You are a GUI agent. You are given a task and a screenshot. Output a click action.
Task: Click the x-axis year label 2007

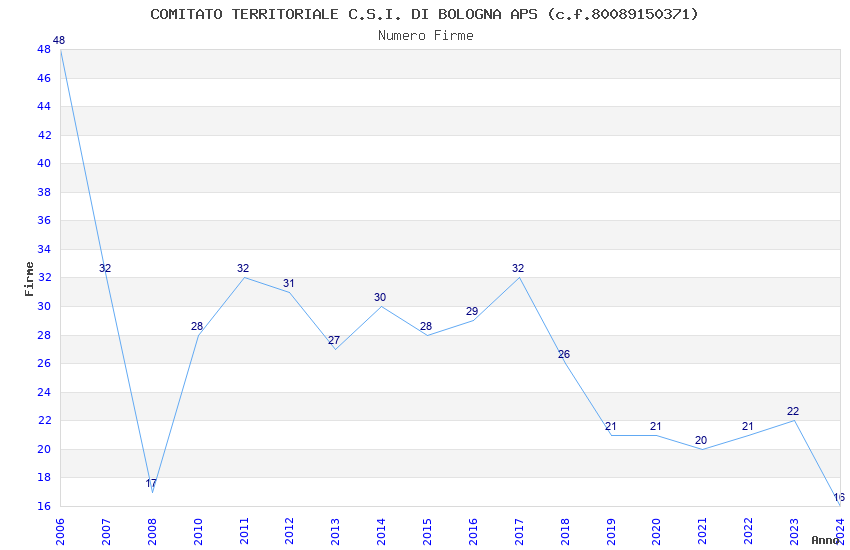106,532
